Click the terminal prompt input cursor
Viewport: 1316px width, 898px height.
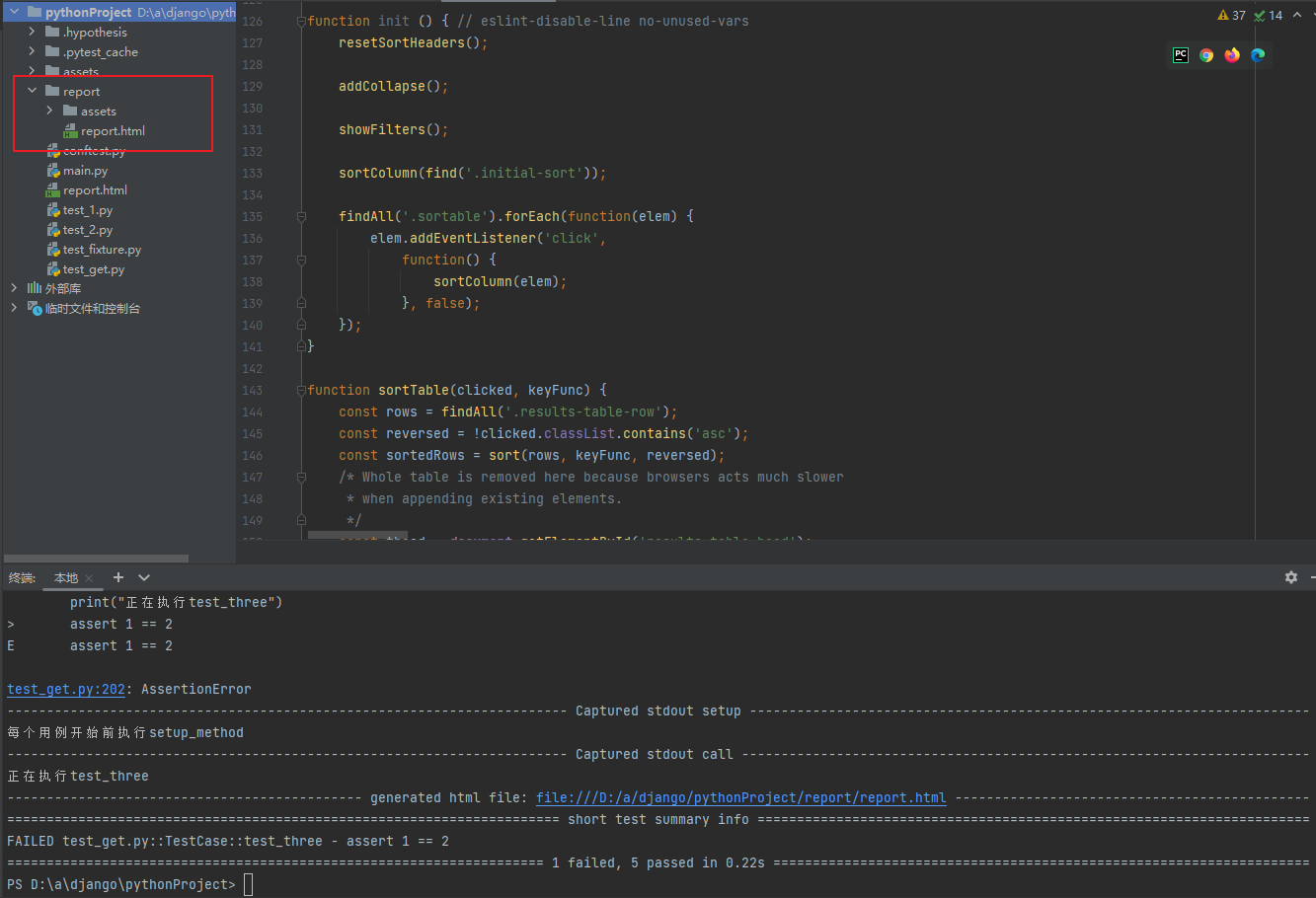point(249,884)
